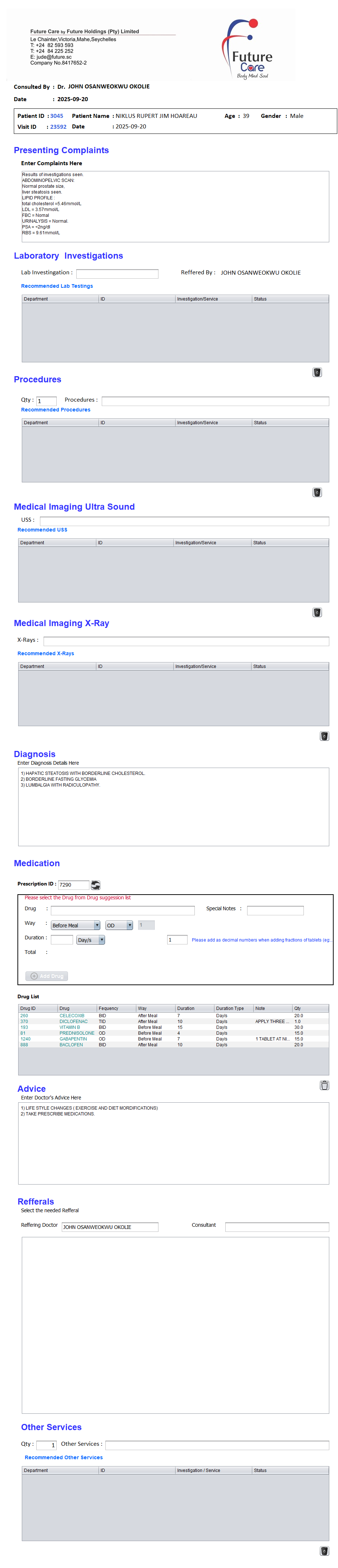Open Patient ID 3045 link

(x=57, y=116)
